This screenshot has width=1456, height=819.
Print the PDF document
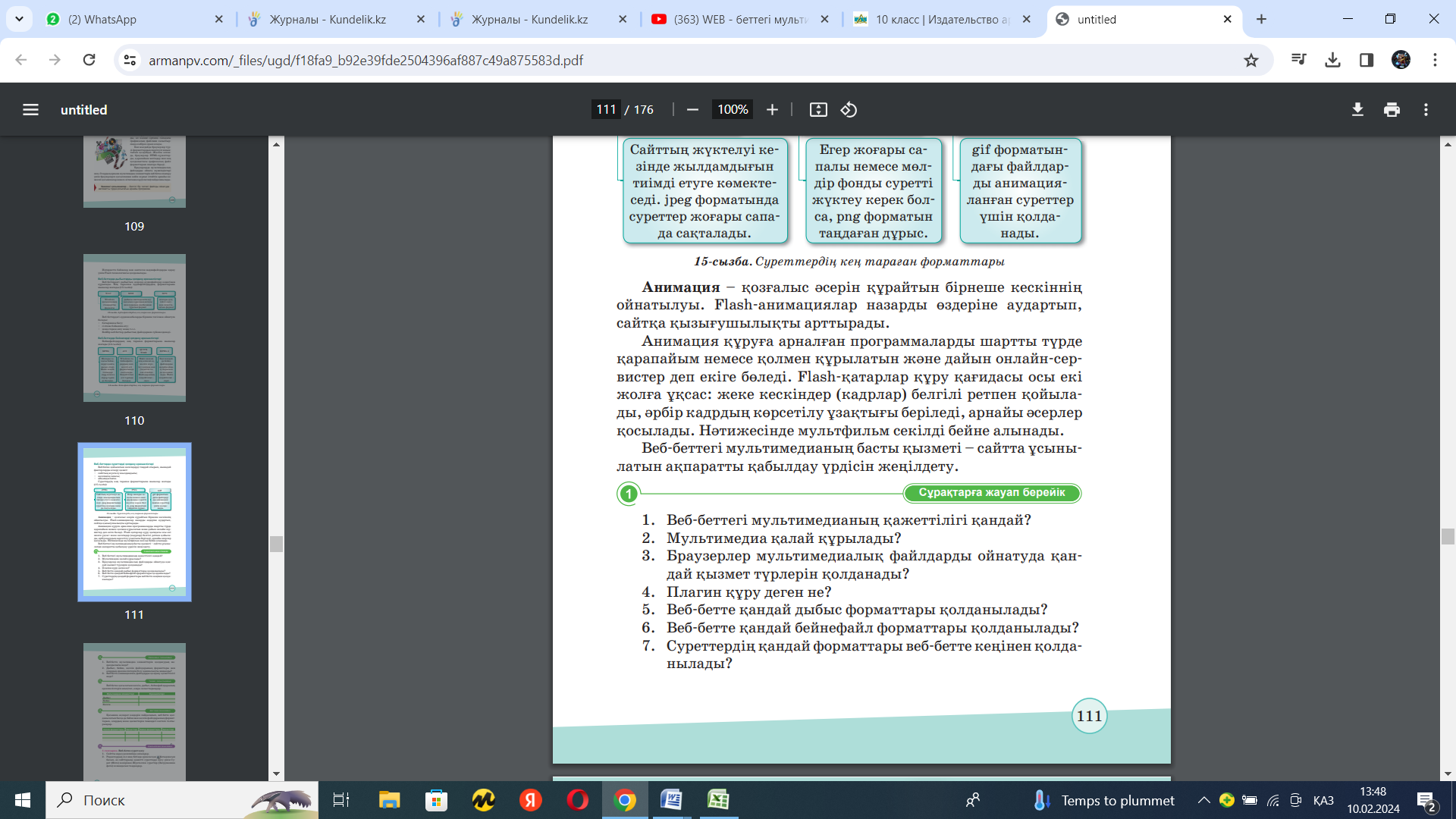[x=1392, y=110]
